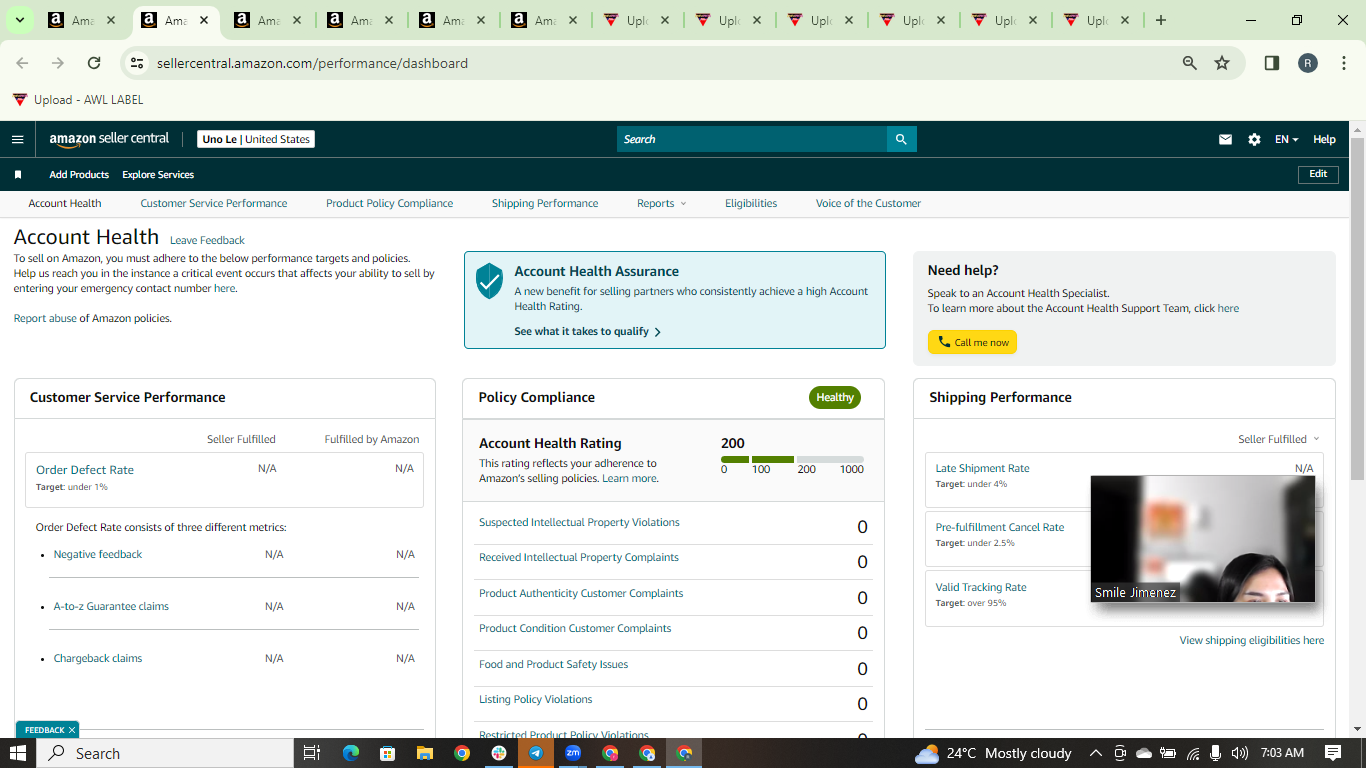Click the browser forward arrow
This screenshot has width=1366, height=768.
click(x=58, y=63)
